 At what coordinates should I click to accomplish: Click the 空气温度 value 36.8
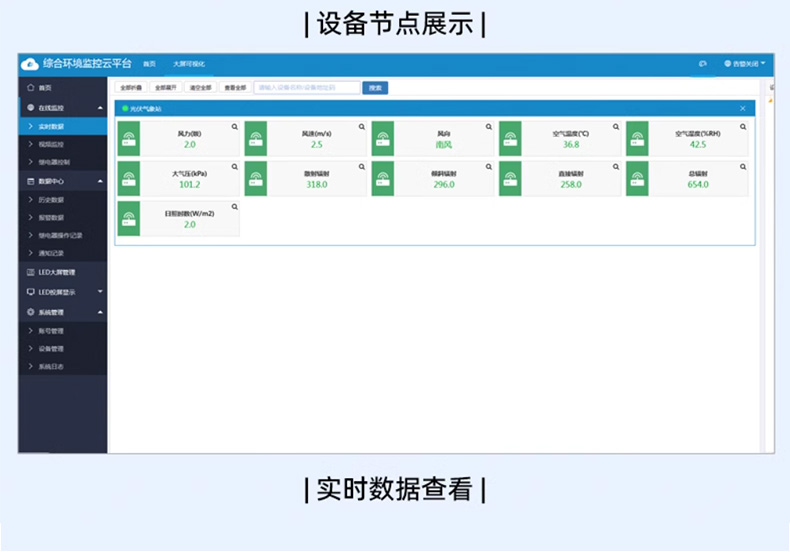571,145
